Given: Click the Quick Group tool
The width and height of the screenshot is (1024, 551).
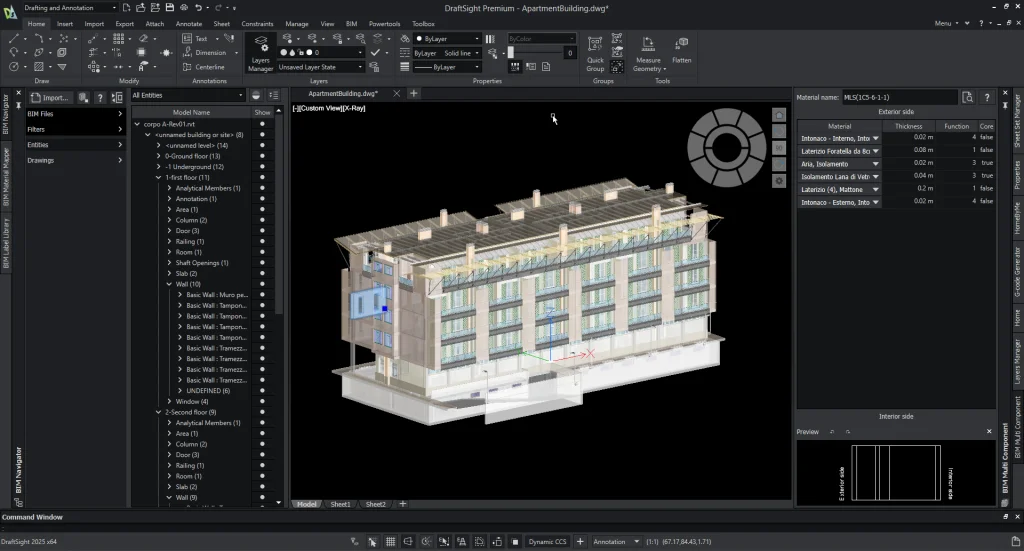Looking at the screenshot, I should tap(595, 53).
